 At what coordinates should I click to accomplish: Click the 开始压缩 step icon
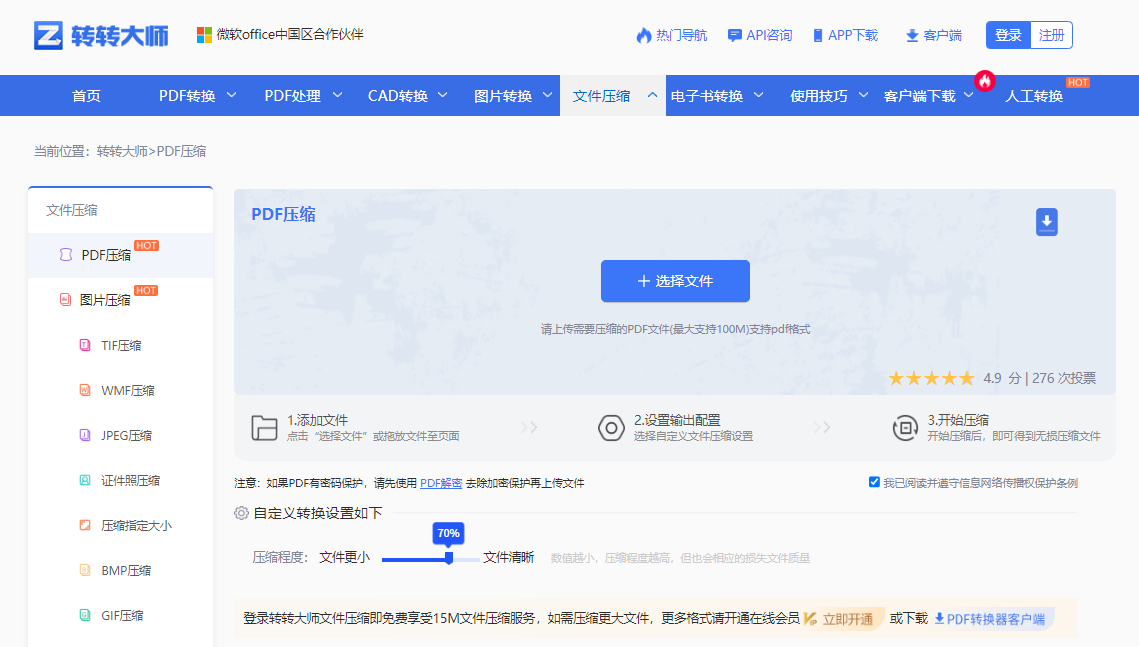[x=905, y=427]
